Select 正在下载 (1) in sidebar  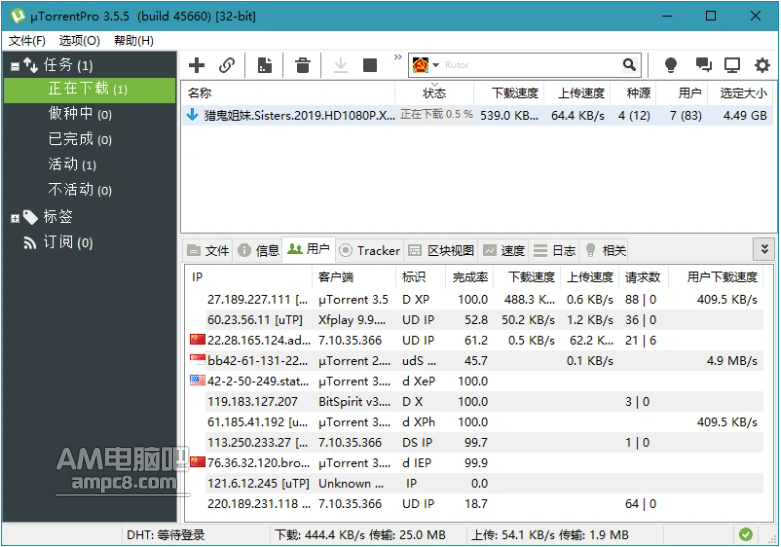(90, 89)
